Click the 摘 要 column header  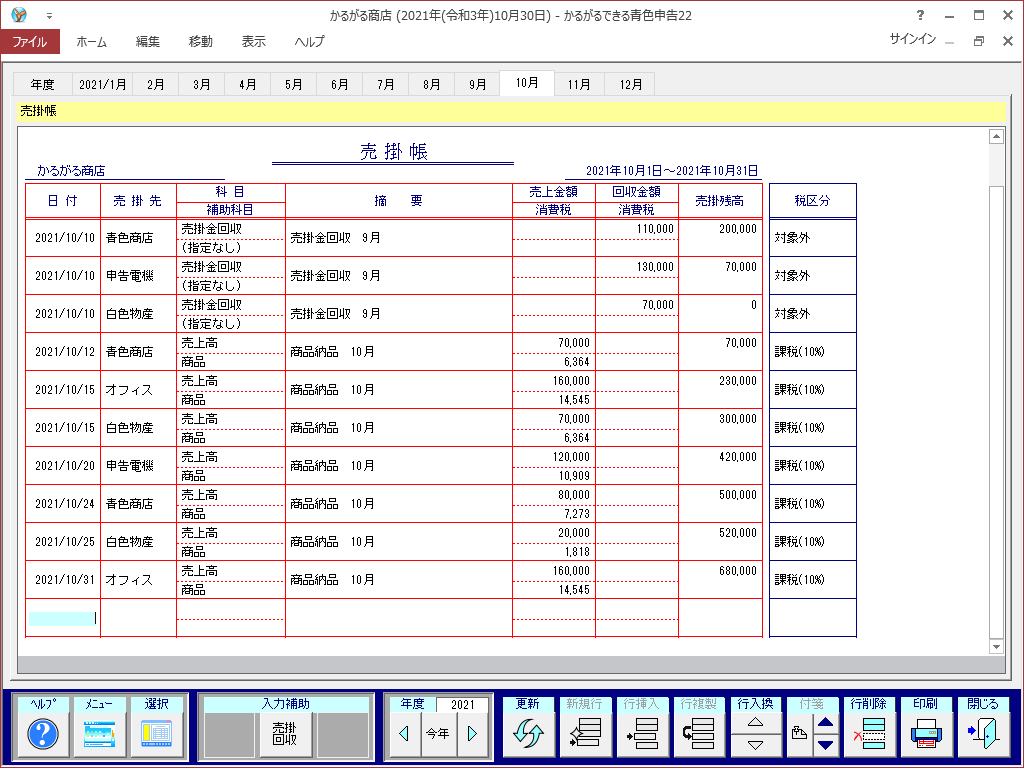pos(398,200)
